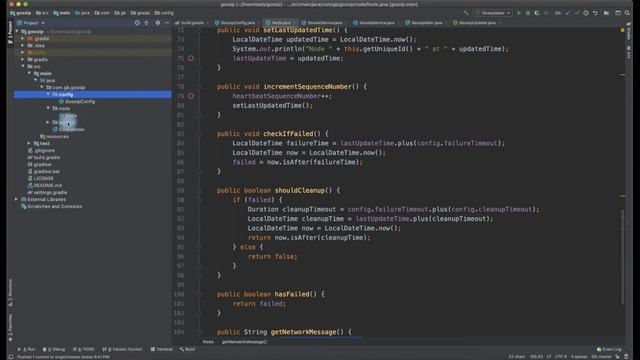Toggle breakpoint on line 79
This screenshot has height=360, width=640.
click(x=191, y=96)
